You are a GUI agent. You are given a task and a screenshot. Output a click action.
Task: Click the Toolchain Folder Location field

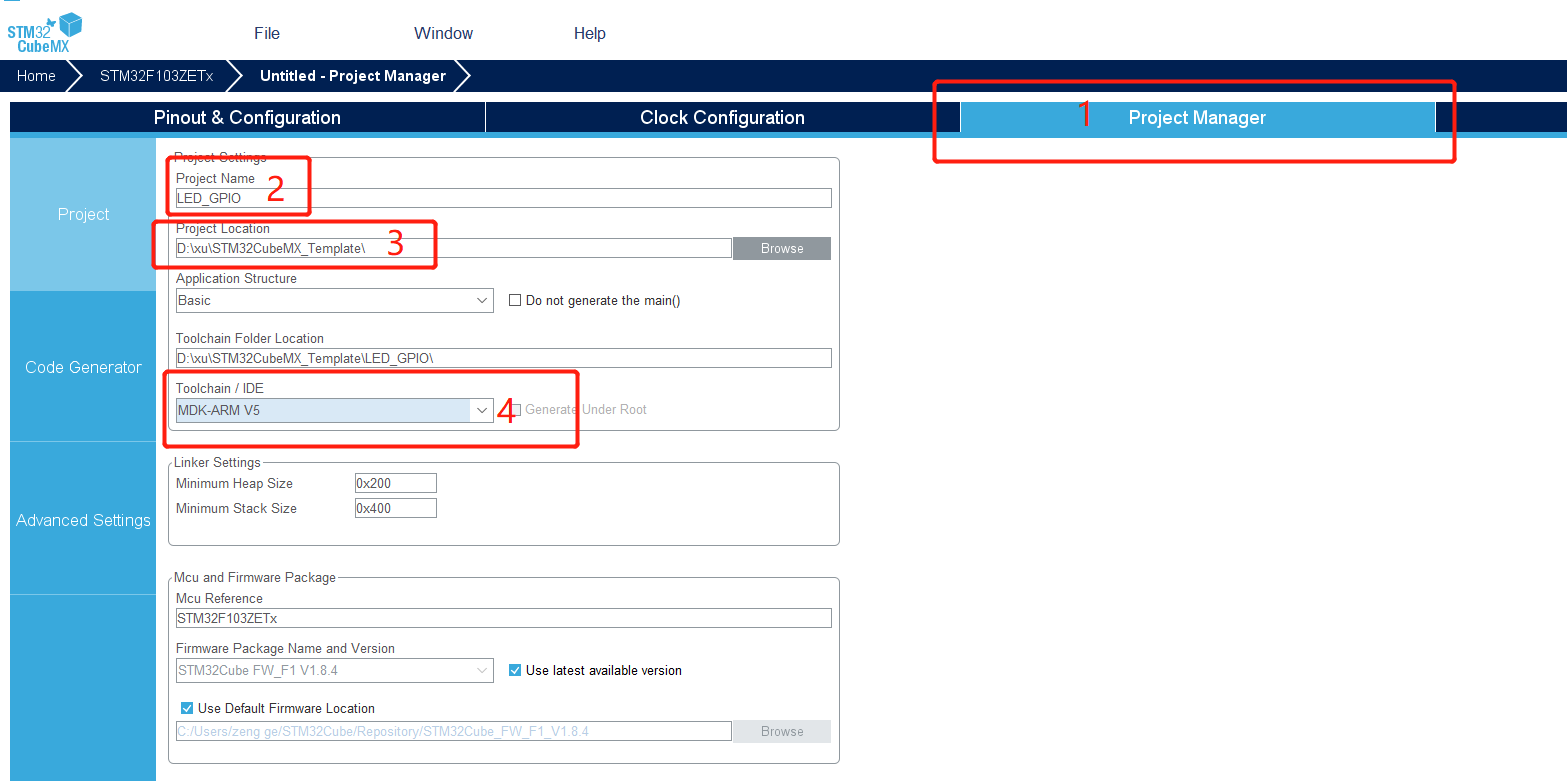[503, 358]
